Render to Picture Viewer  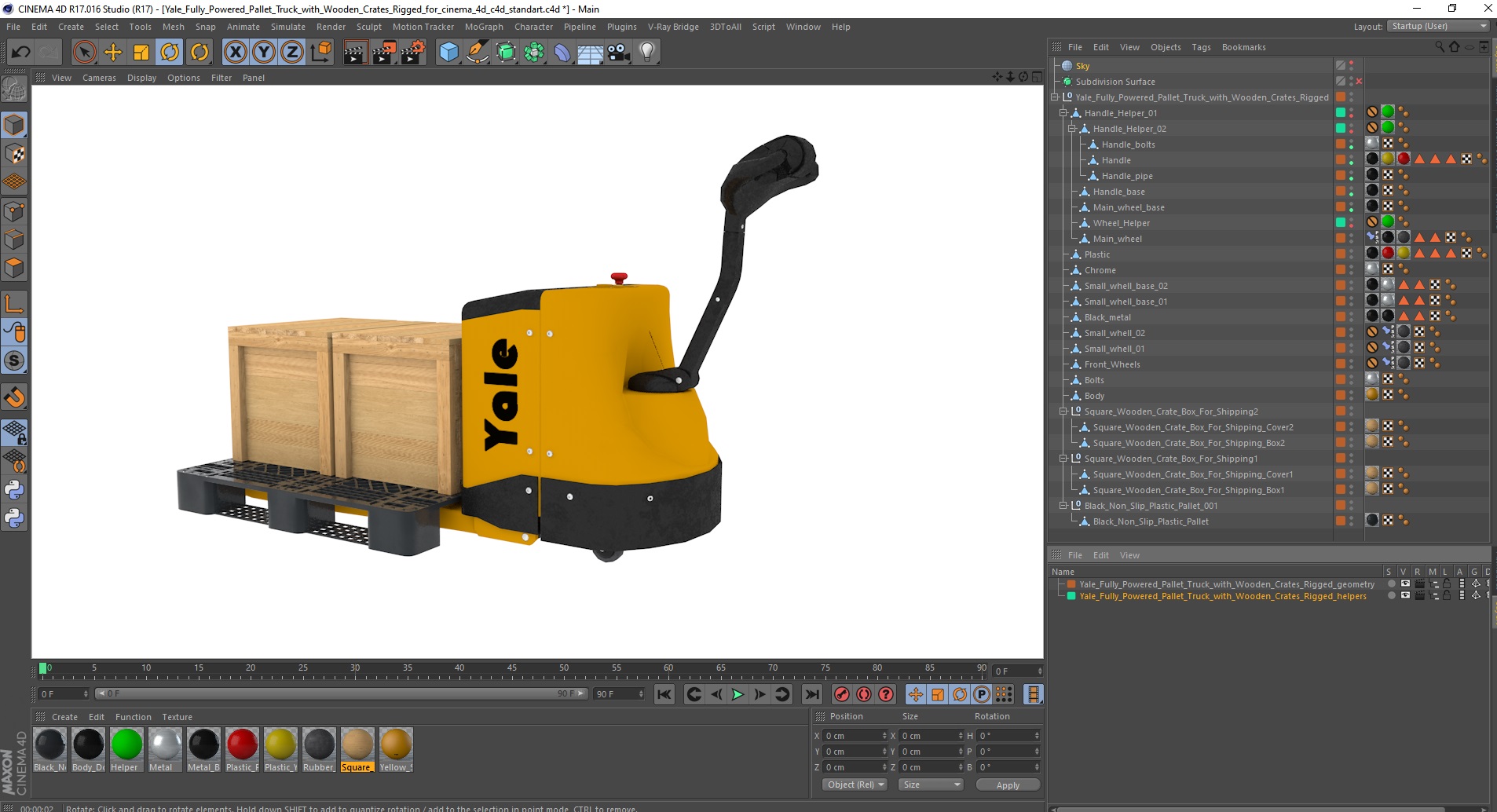click(384, 52)
